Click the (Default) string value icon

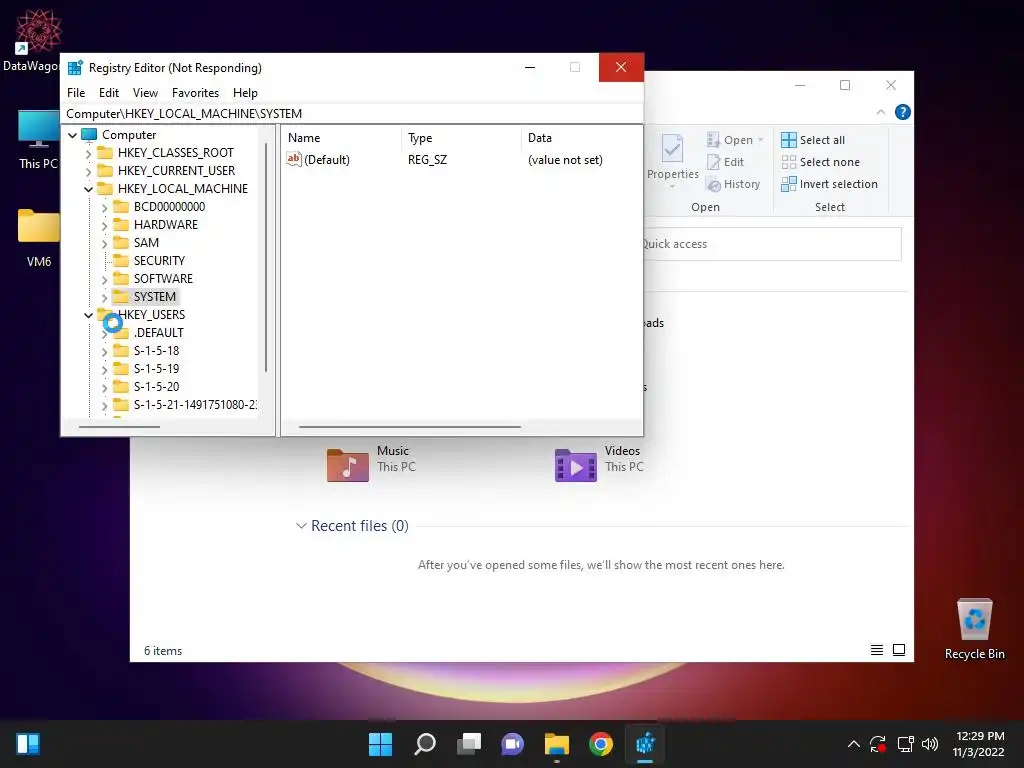point(294,159)
